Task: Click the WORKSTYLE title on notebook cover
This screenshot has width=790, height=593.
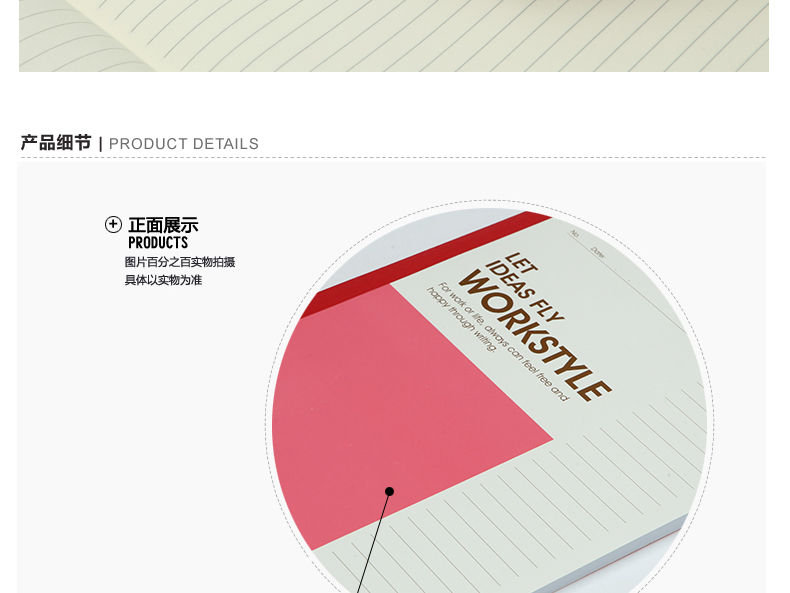Action: coord(535,336)
